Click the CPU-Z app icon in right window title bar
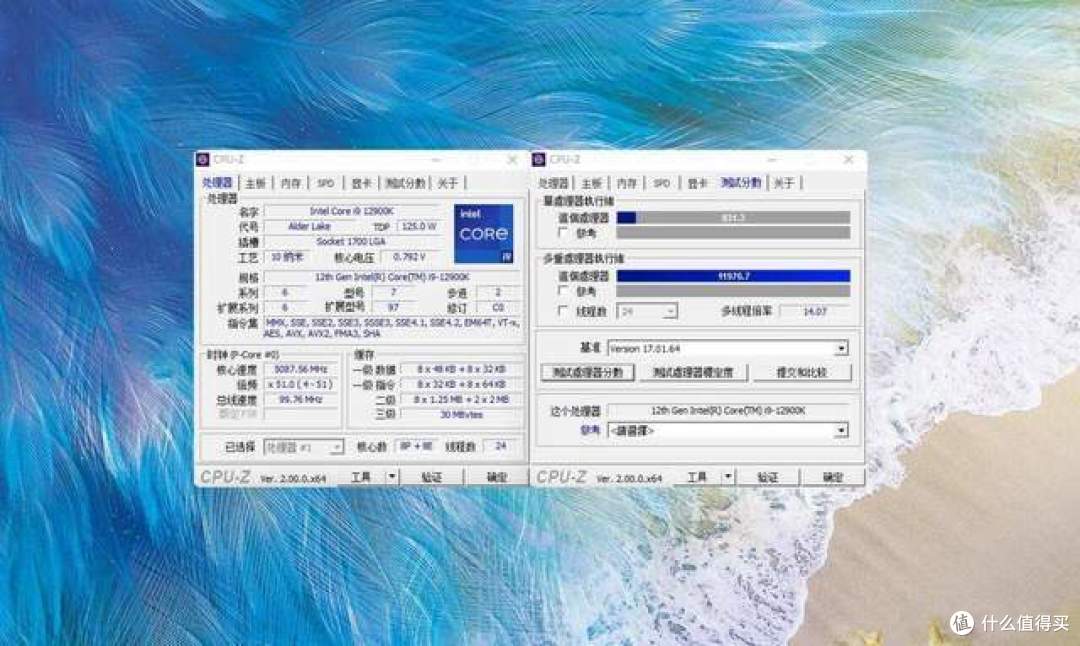 tap(539, 160)
